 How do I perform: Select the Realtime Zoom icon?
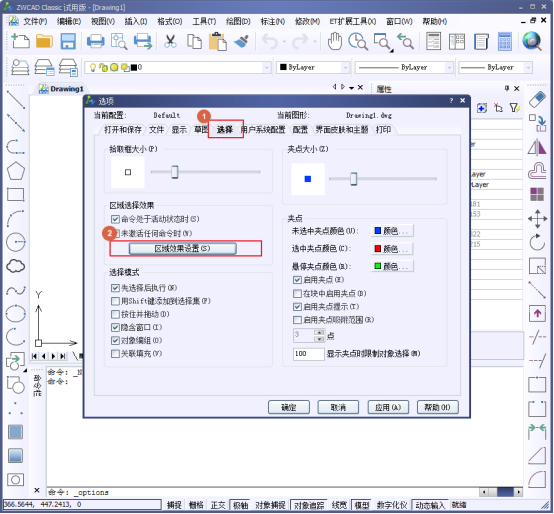[x=358, y=41]
